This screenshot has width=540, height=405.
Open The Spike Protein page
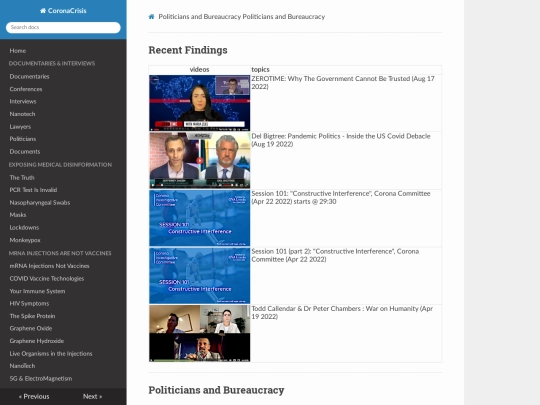coord(32,316)
